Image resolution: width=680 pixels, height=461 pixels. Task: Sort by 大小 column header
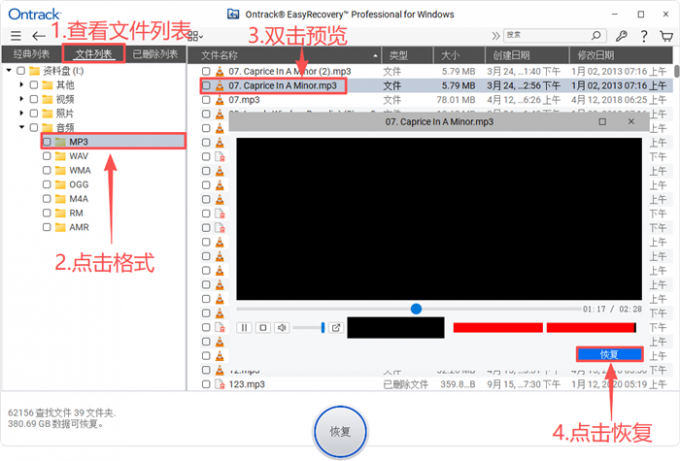click(x=459, y=55)
